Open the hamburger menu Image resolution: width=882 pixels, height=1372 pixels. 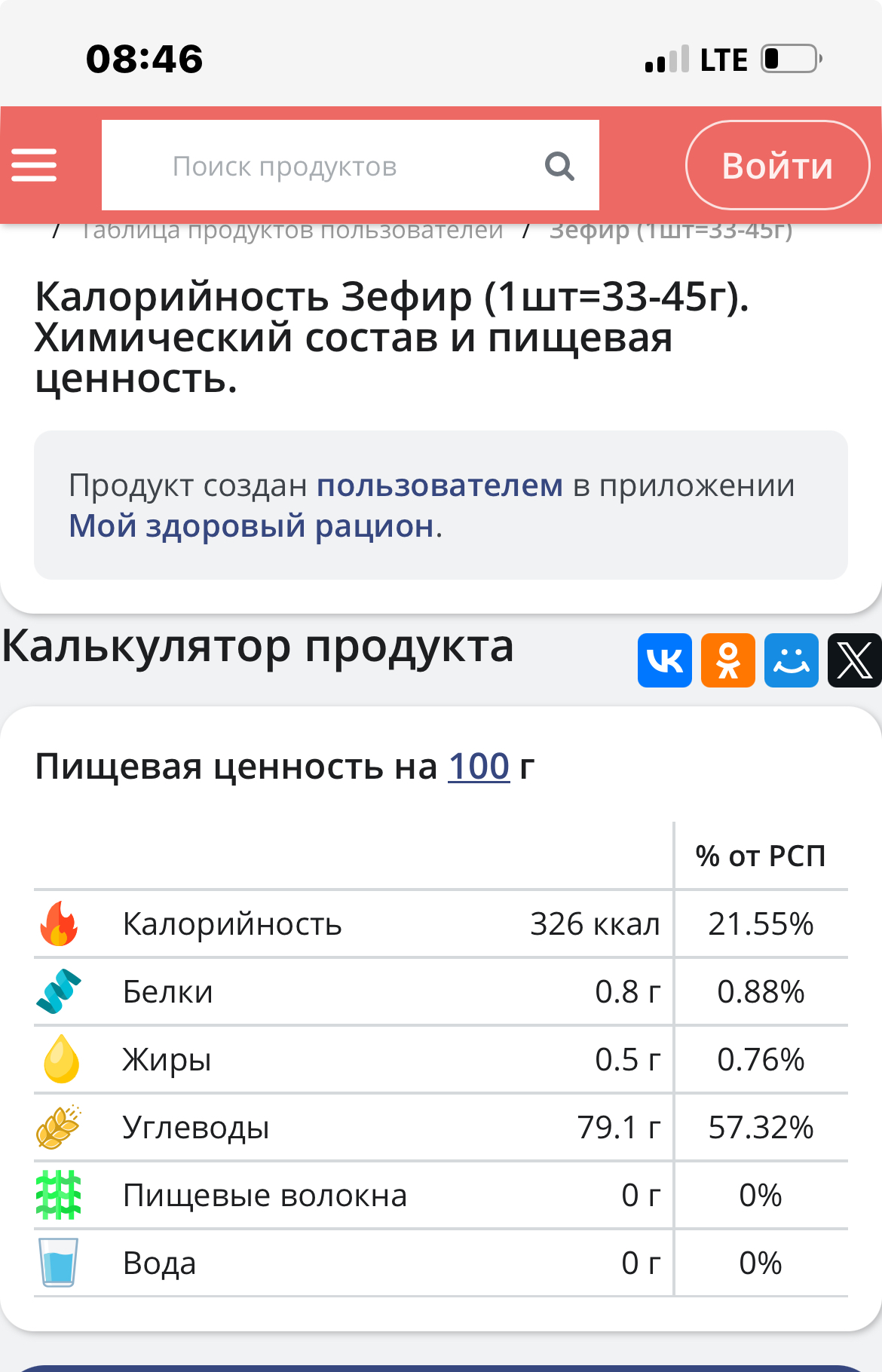[34, 165]
